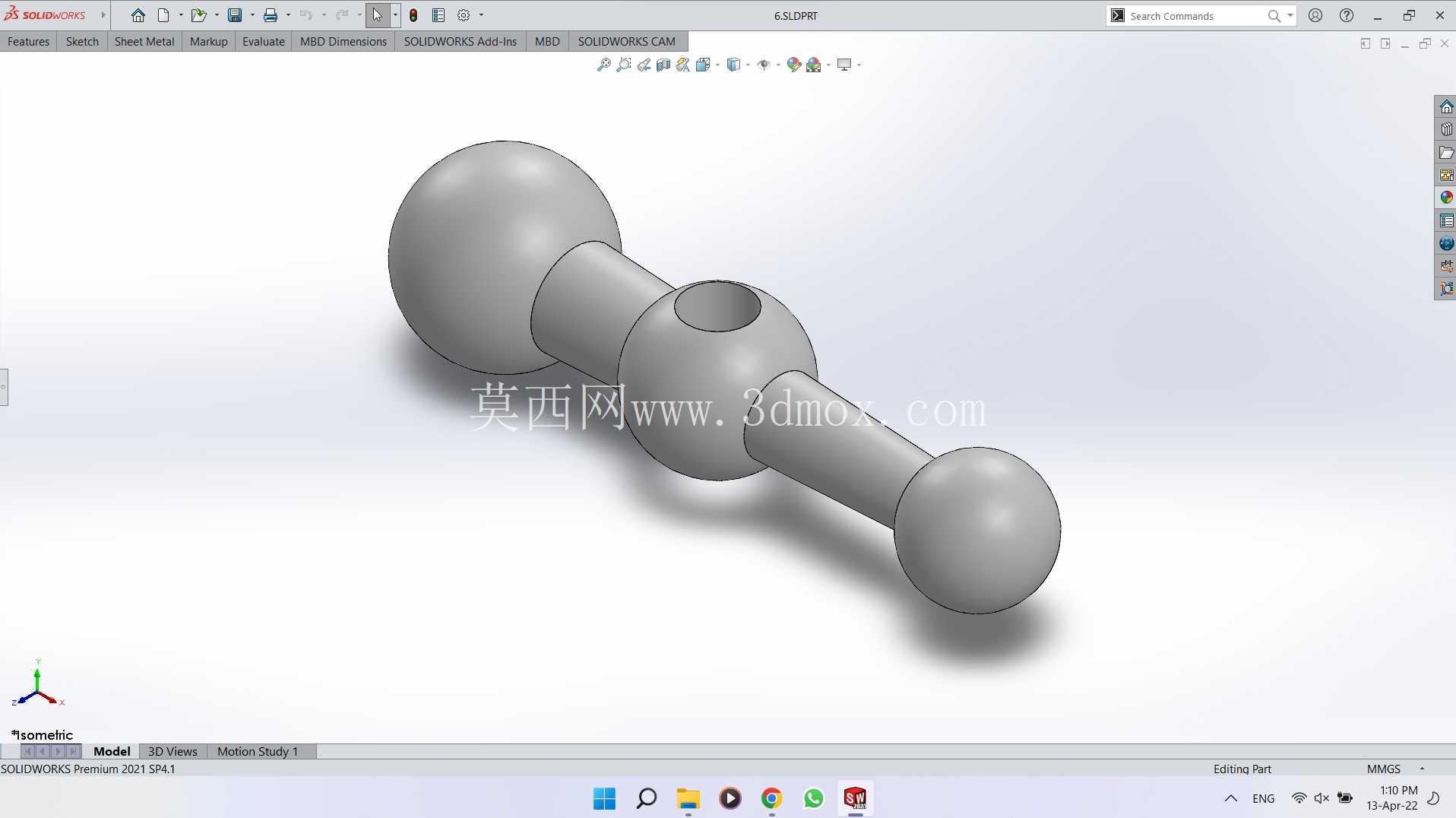Choose the Zoom to Area tool
The width and height of the screenshot is (1456, 818).
coord(624,65)
